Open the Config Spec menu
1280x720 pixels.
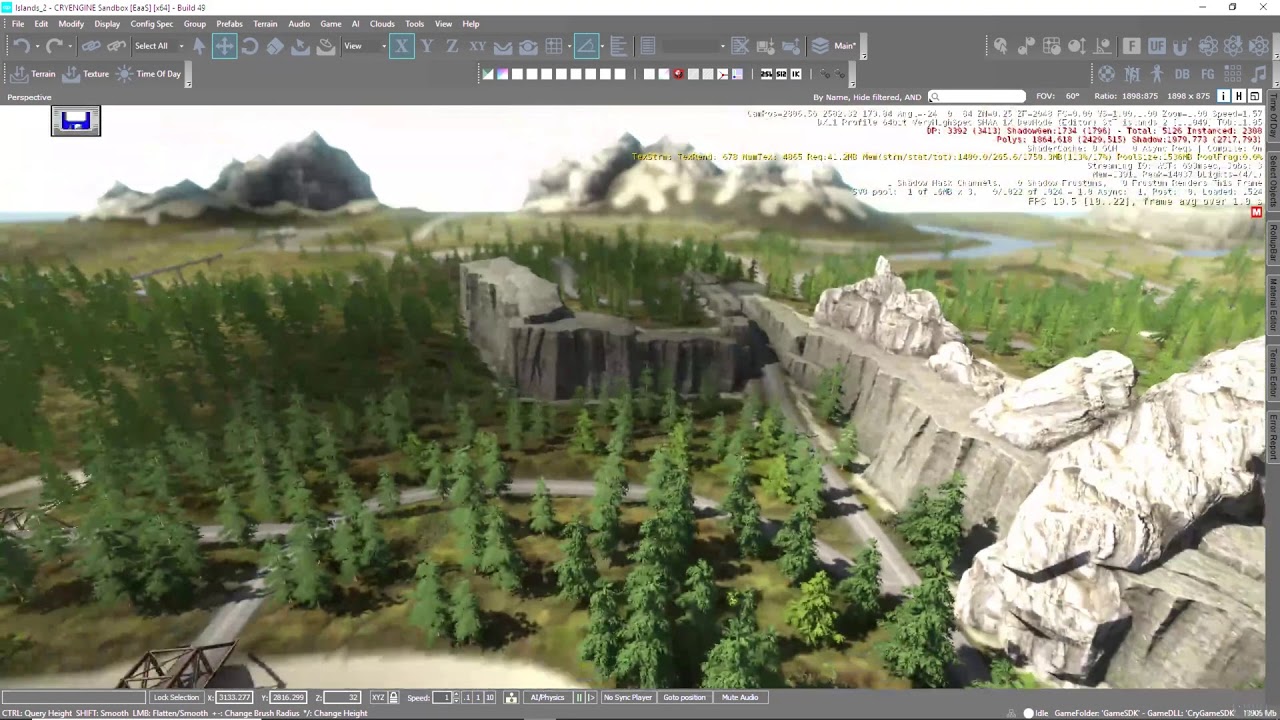[152, 23]
